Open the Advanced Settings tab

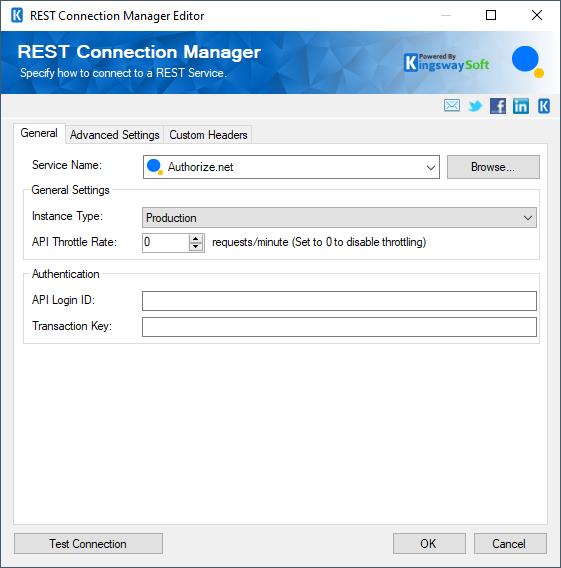114,135
